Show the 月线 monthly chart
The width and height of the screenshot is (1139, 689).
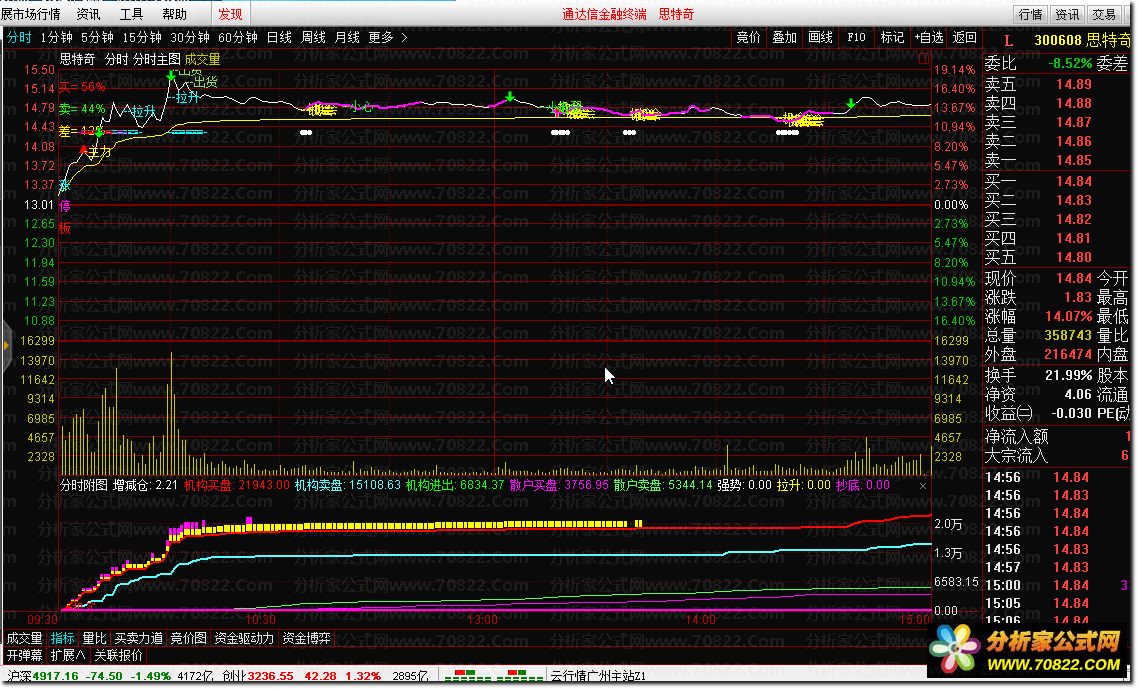tap(347, 37)
